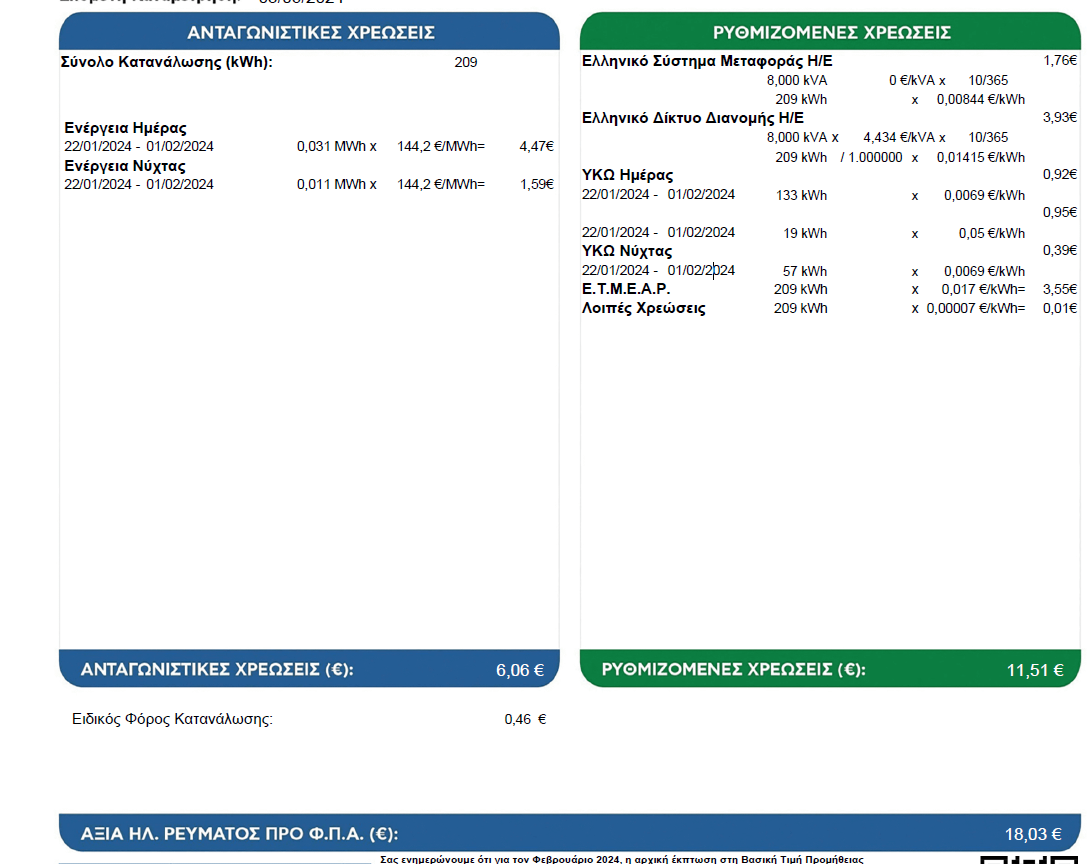Click the 6,06 € competitive charges total
This screenshot has width=1089, height=864.
[x=519, y=670]
